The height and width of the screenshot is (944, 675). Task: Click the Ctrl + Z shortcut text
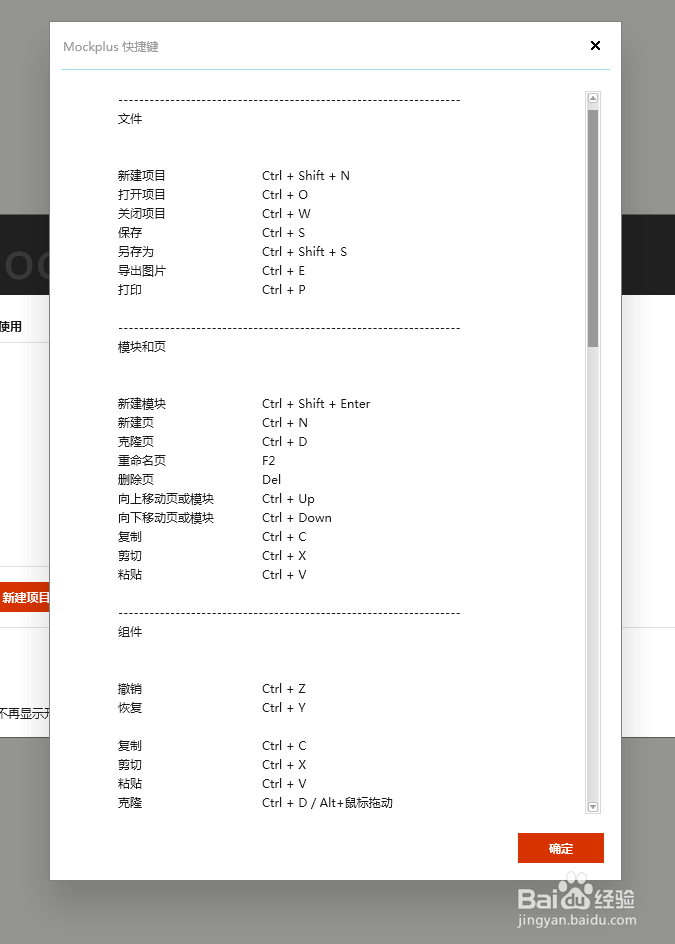point(284,689)
